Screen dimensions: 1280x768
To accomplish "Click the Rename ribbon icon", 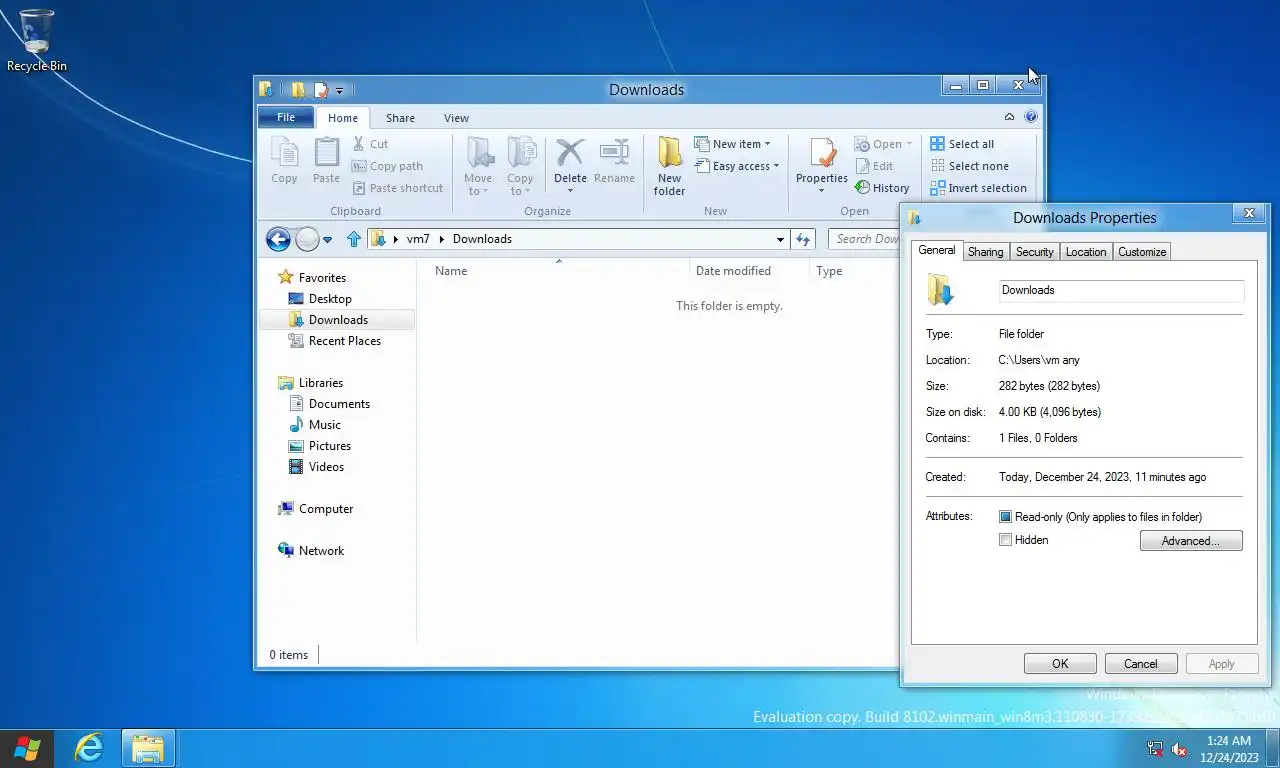I will pos(614,160).
